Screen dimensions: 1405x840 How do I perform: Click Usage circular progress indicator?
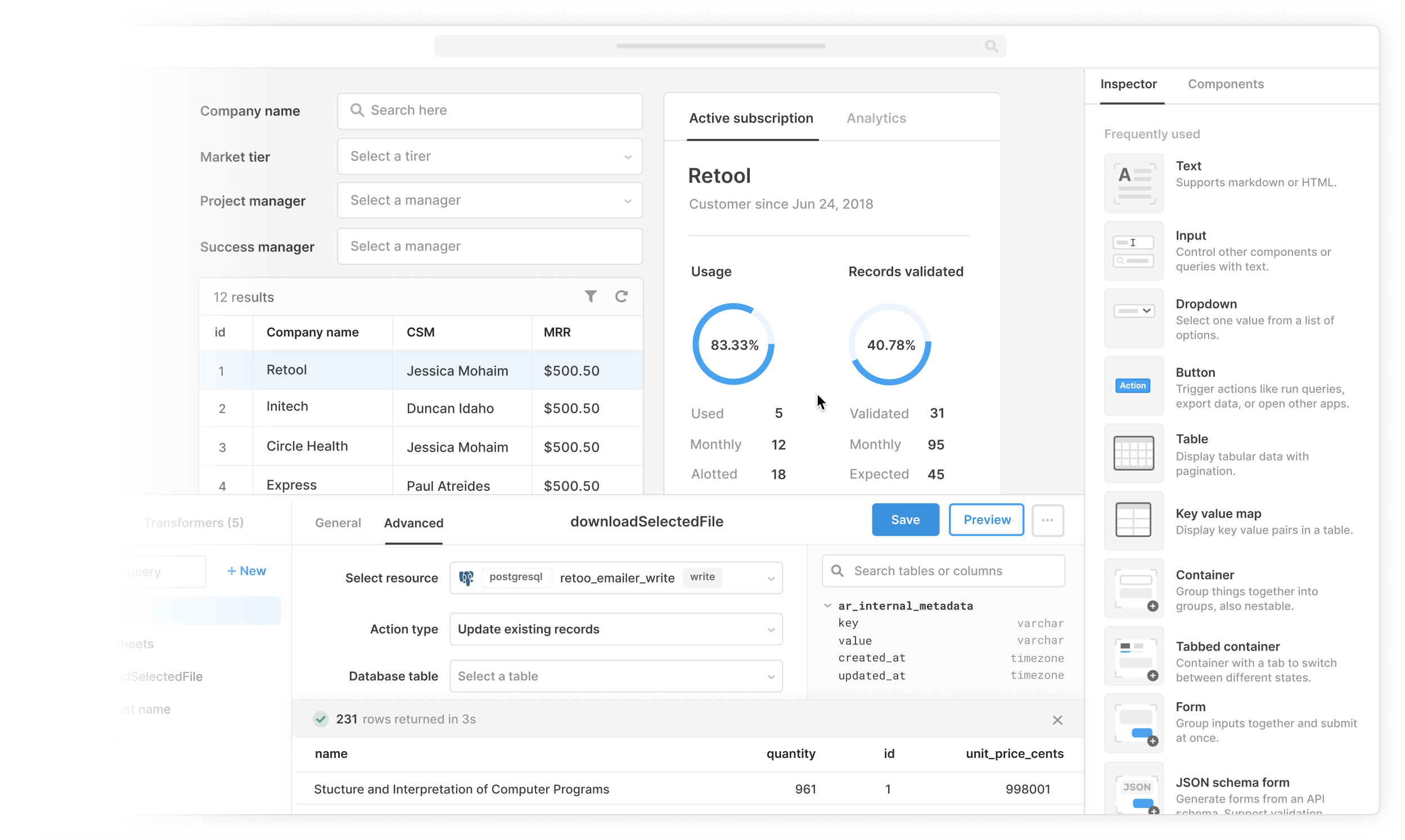(734, 344)
